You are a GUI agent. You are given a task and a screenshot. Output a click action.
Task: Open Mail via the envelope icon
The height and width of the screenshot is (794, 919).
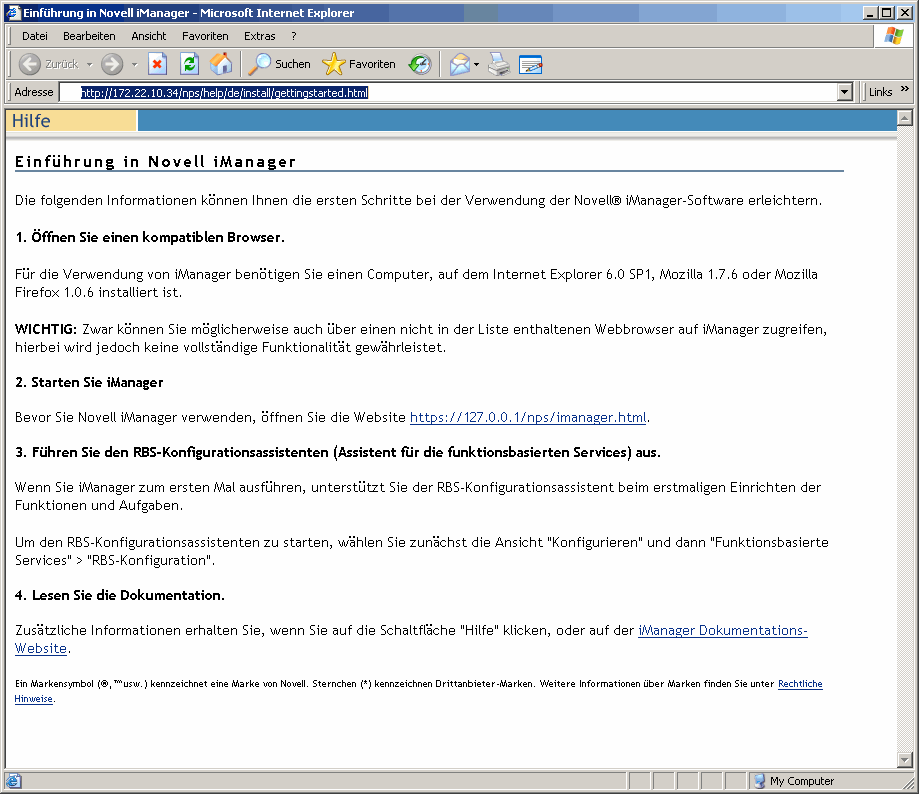pos(459,63)
